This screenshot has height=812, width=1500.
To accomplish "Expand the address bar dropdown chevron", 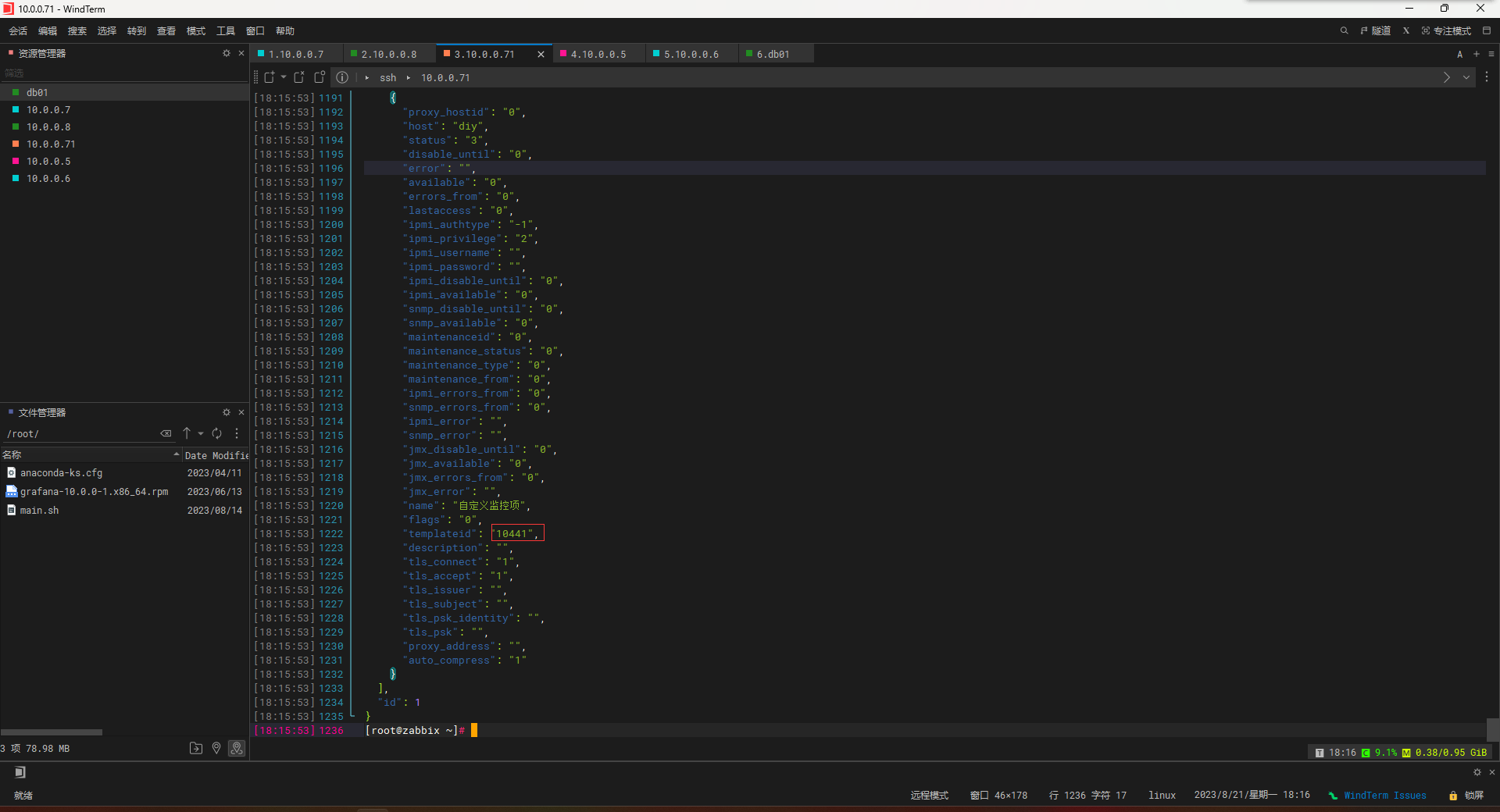I will click(1466, 77).
